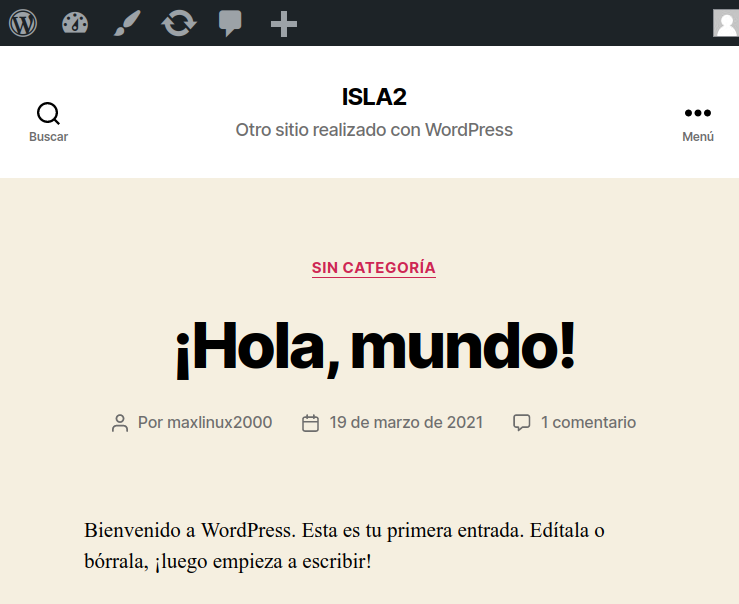The image size is (739, 604).
Task: Open the Comments bubble icon in admin bar
Action: pyautogui.click(x=230, y=23)
